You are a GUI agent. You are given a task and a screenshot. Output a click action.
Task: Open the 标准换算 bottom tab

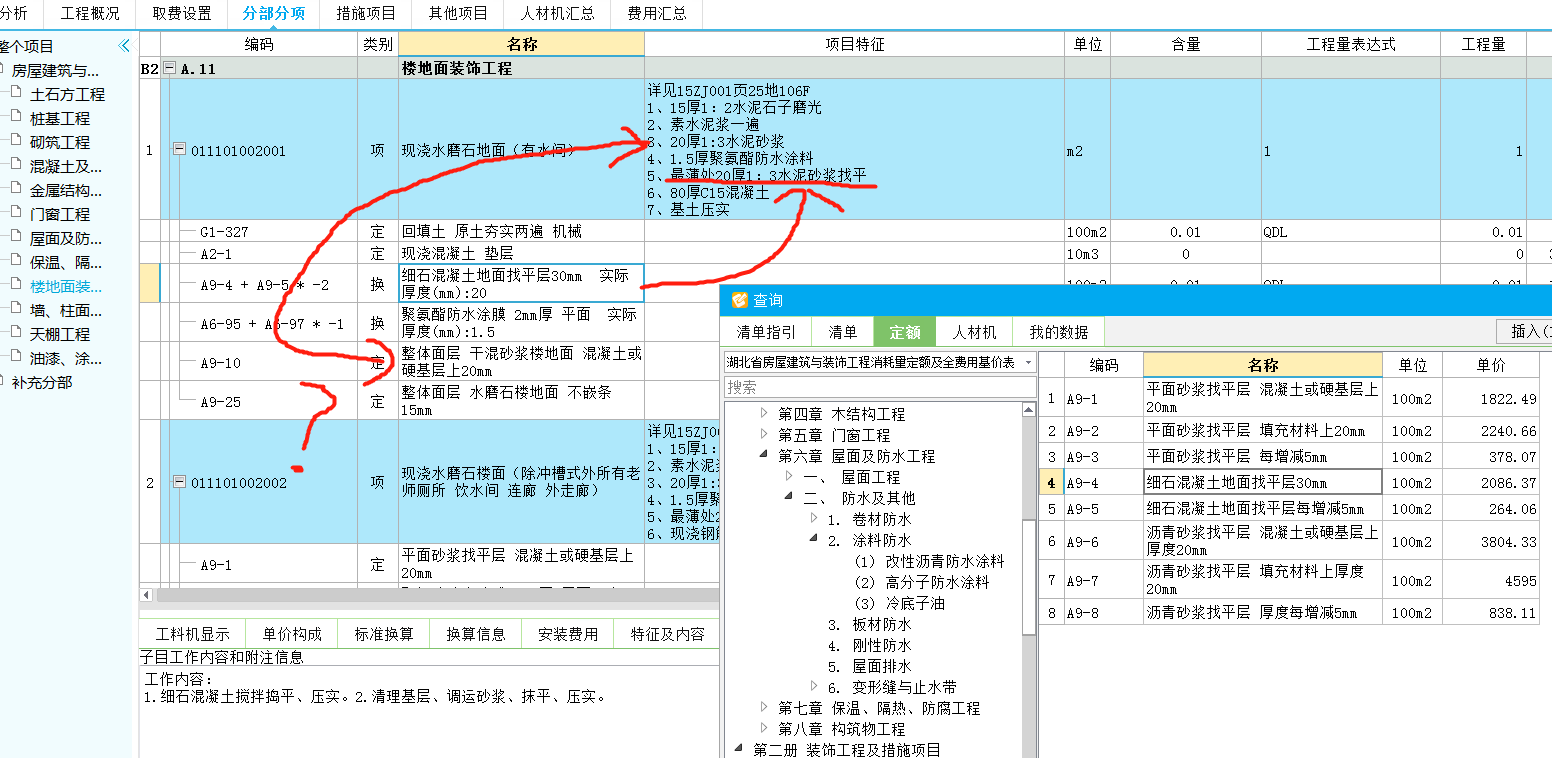[x=384, y=634]
